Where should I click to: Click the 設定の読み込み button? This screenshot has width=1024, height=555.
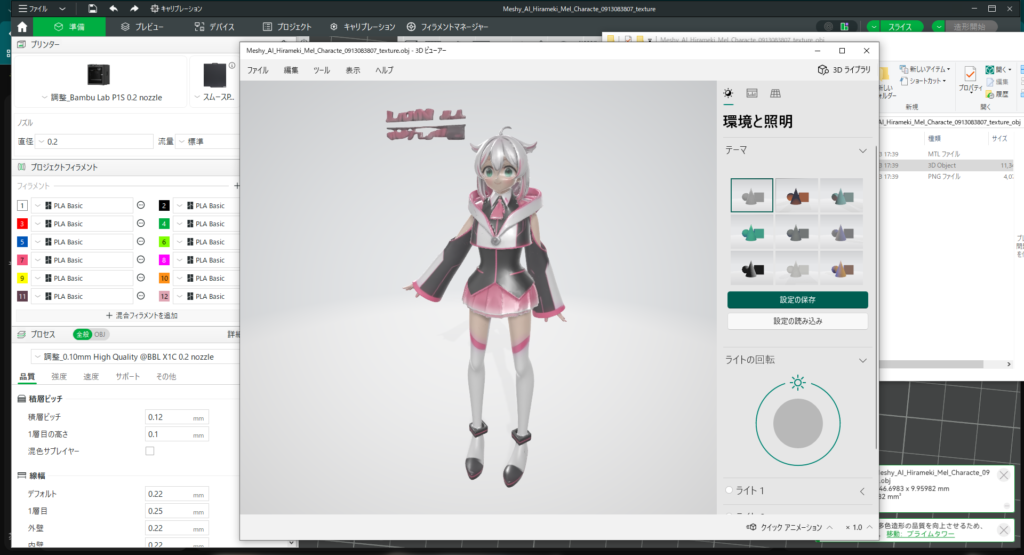coord(797,321)
